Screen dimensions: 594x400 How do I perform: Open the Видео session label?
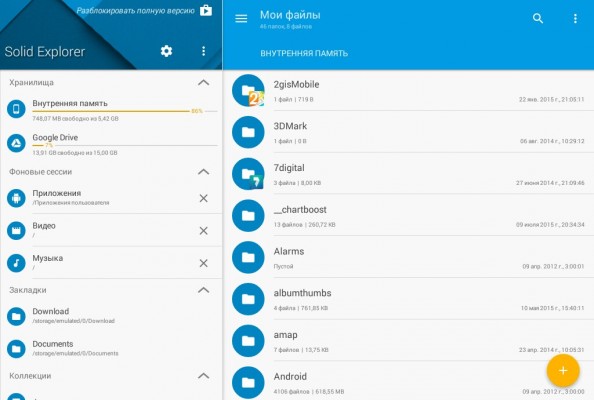click(44, 226)
